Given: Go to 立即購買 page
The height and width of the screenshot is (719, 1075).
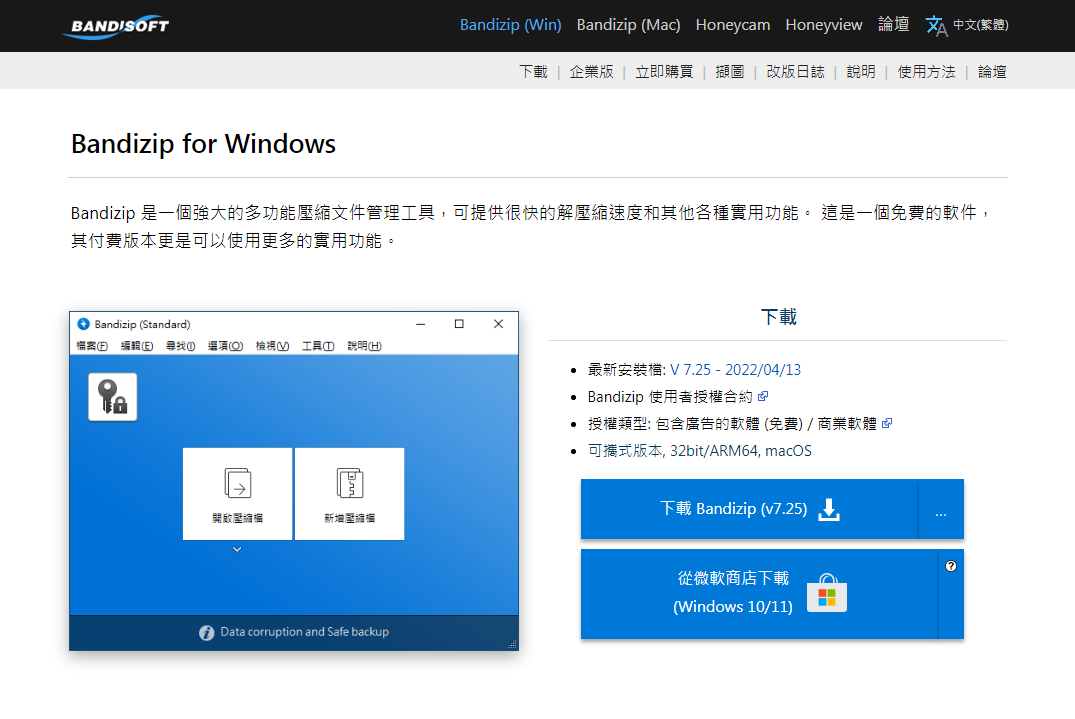Looking at the screenshot, I should [664, 72].
